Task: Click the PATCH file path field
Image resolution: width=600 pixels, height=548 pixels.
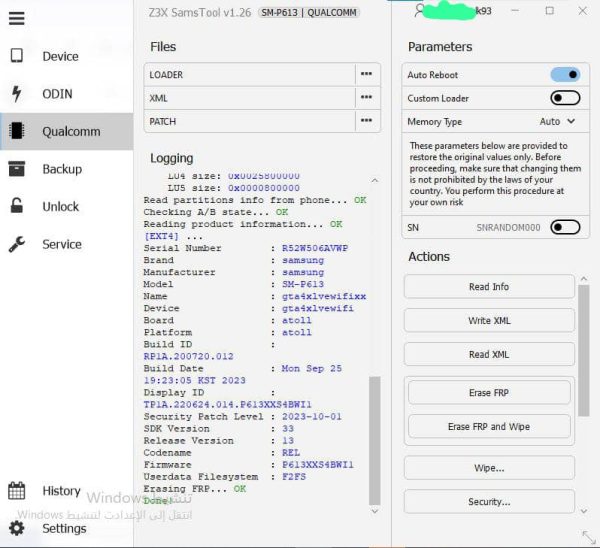Action: click(249, 121)
